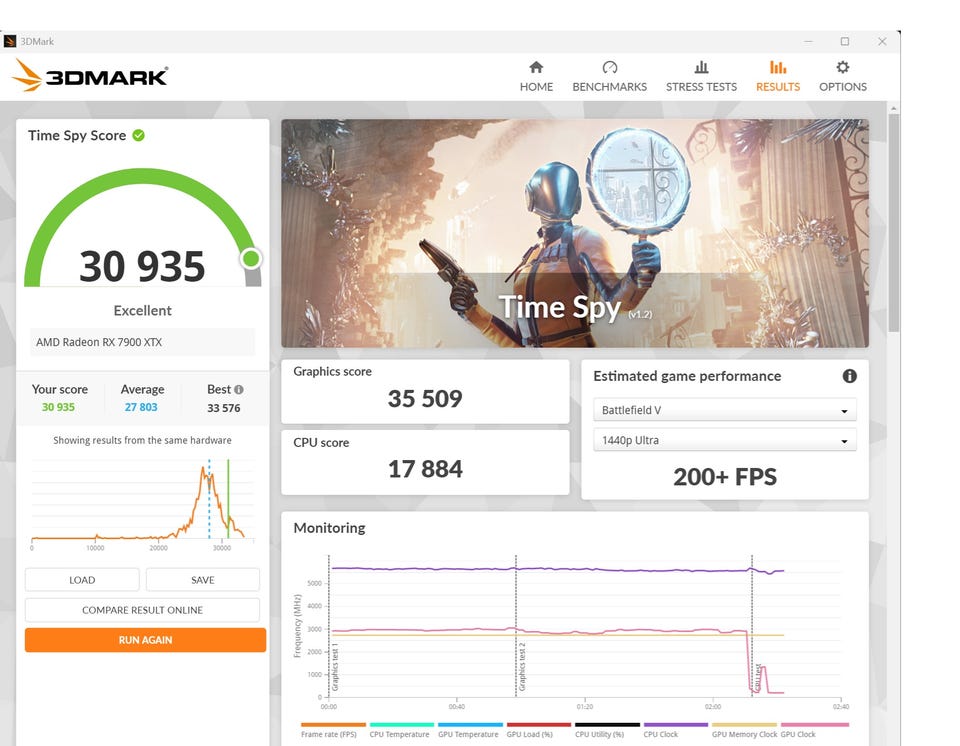Open the Results bar-chart icon
Image resolution: width=960 pixels, height=746 pixels.
(778, 67)
